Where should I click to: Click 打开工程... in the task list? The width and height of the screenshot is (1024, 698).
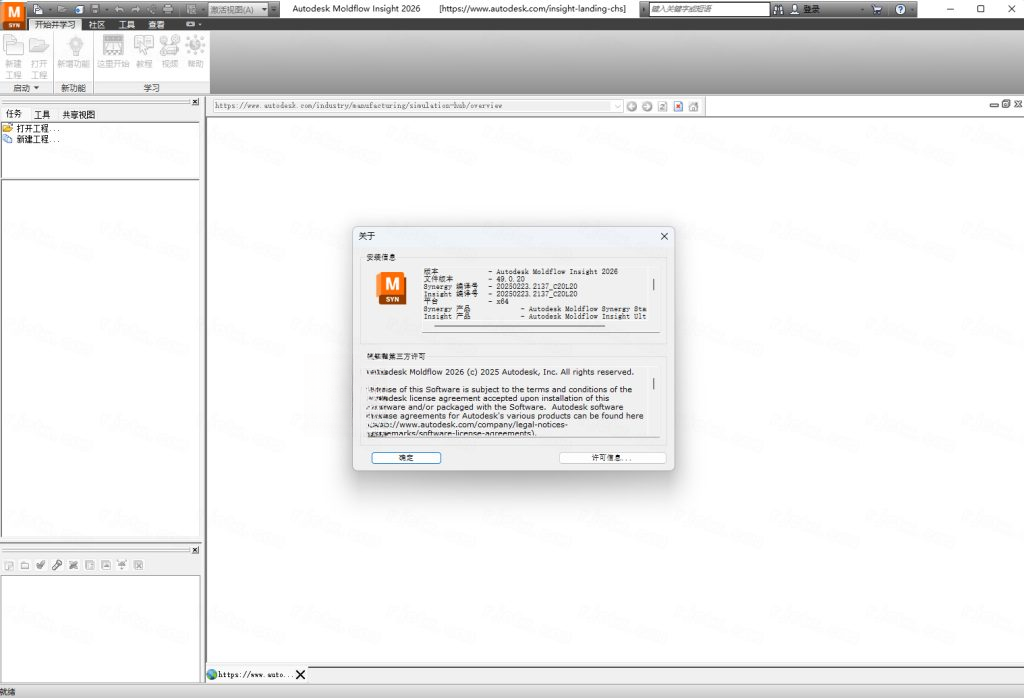[x=37, y=129]
